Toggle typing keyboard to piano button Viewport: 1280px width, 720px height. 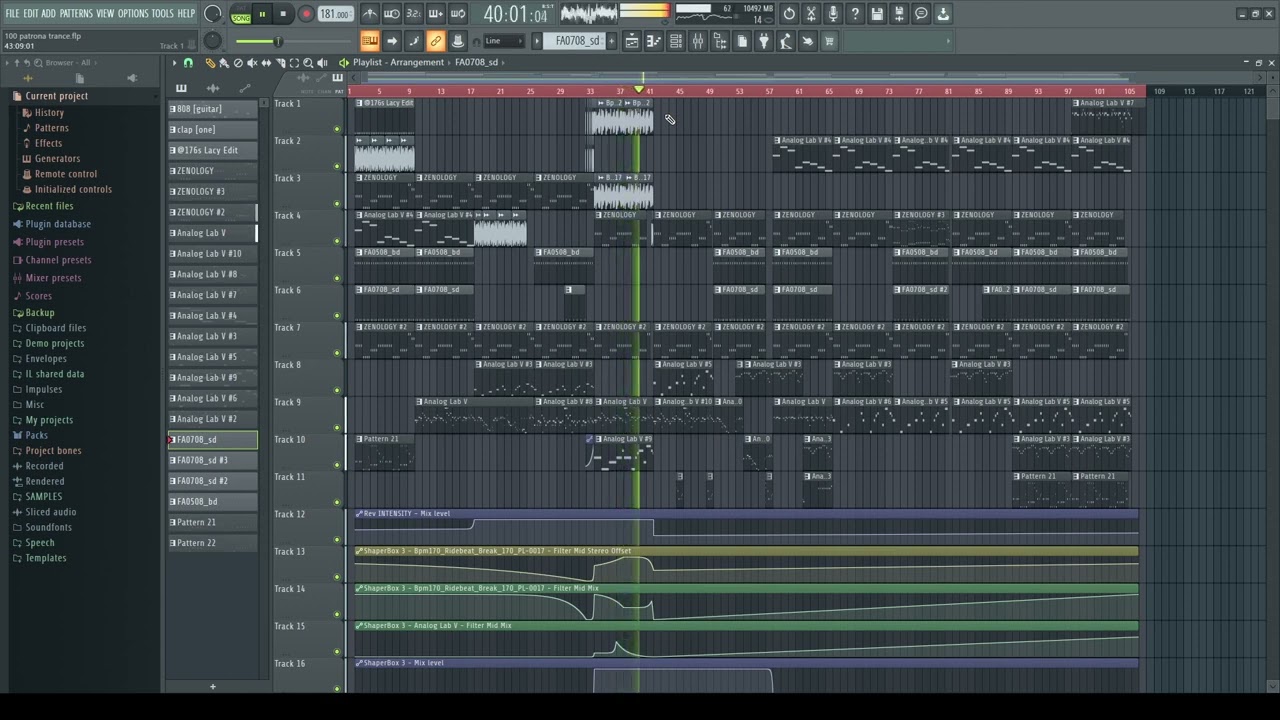click(x=370, y=41)
